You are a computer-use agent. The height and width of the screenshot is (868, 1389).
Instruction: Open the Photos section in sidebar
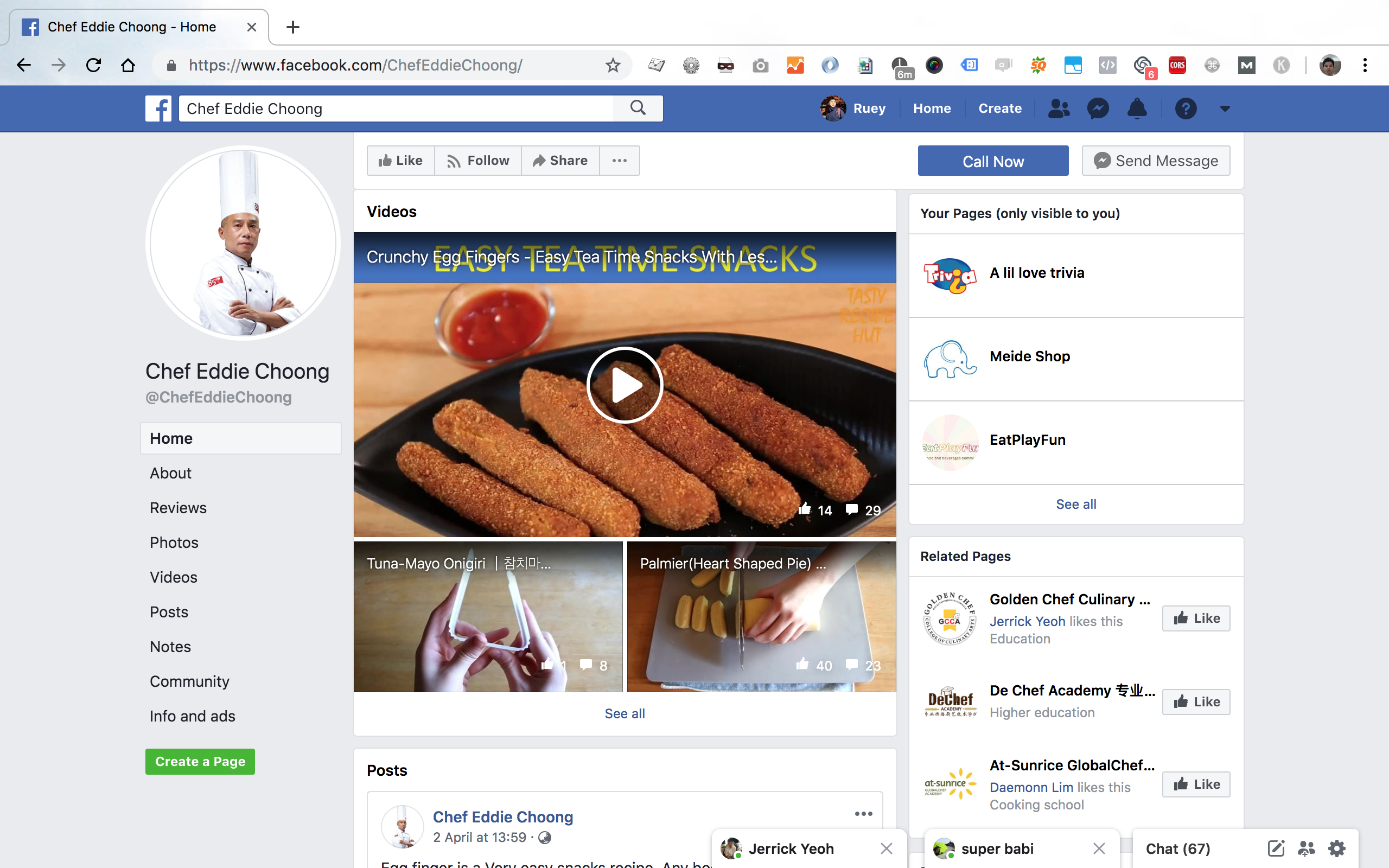174,542
